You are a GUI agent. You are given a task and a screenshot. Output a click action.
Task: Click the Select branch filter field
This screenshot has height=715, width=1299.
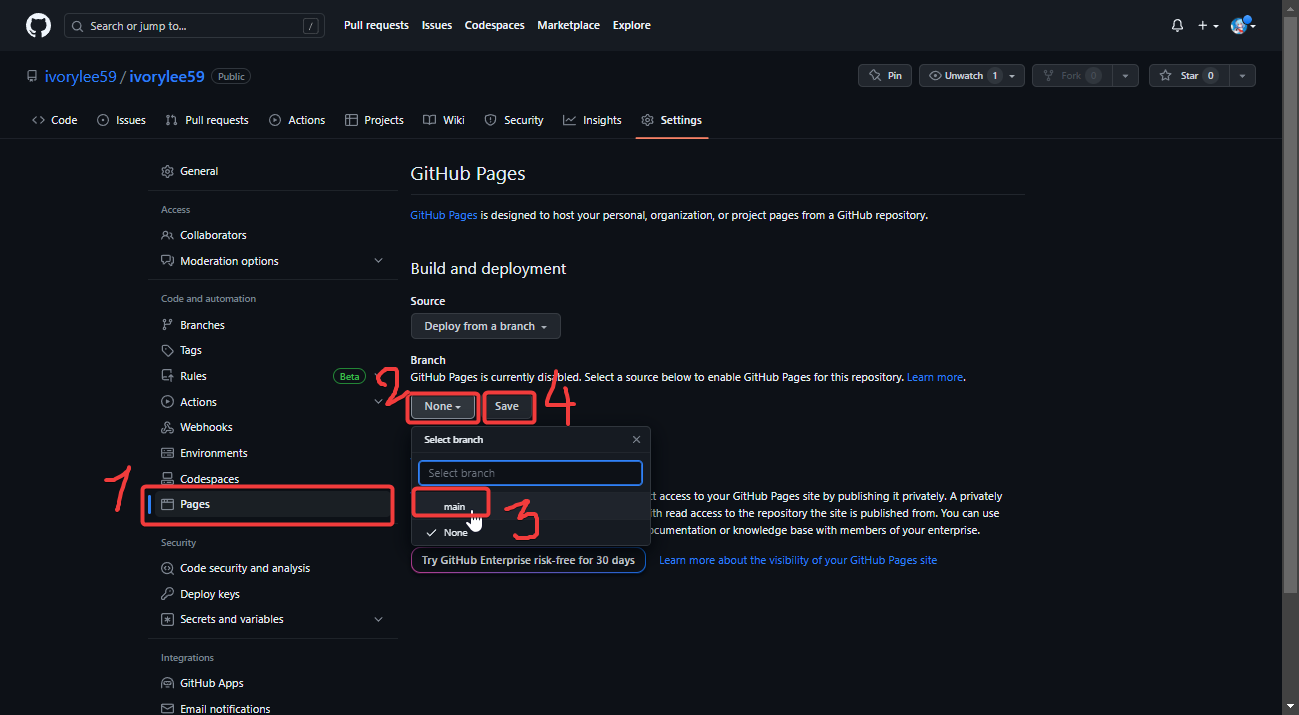click(x=530, y=473)
